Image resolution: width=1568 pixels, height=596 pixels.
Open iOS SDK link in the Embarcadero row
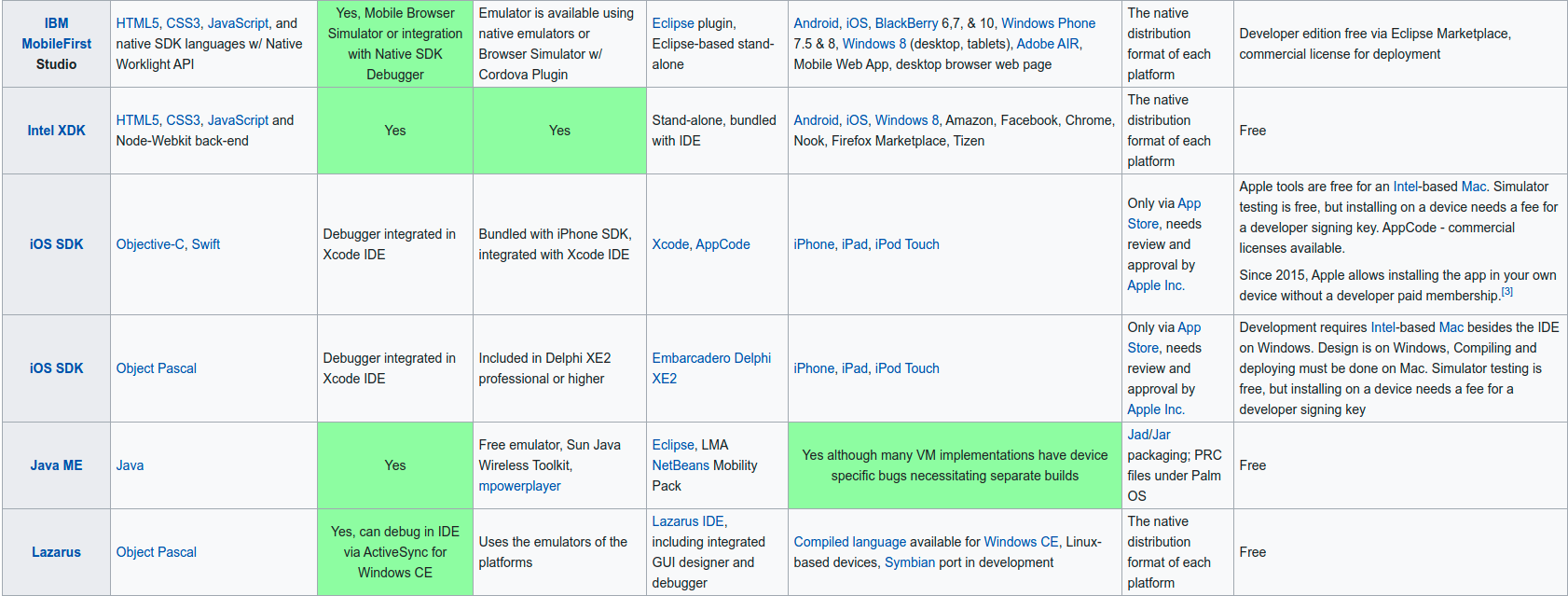pos(56,368)
